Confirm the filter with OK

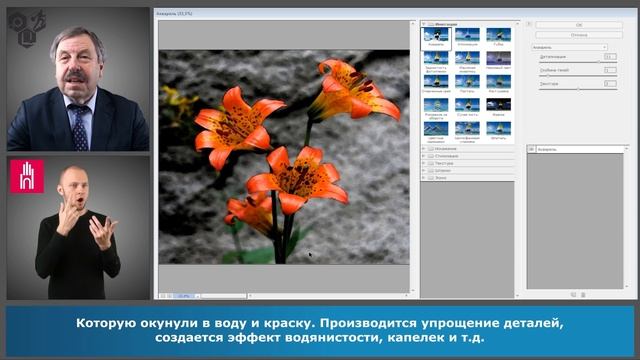(579, 25)
